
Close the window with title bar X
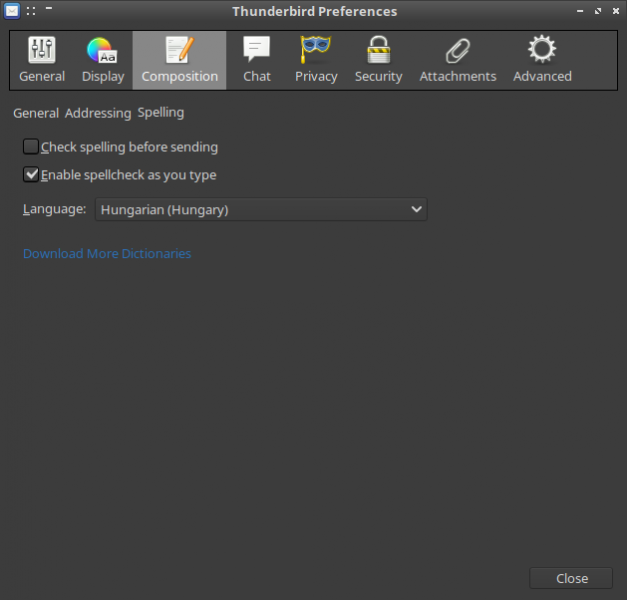click(x=616, y=11)
